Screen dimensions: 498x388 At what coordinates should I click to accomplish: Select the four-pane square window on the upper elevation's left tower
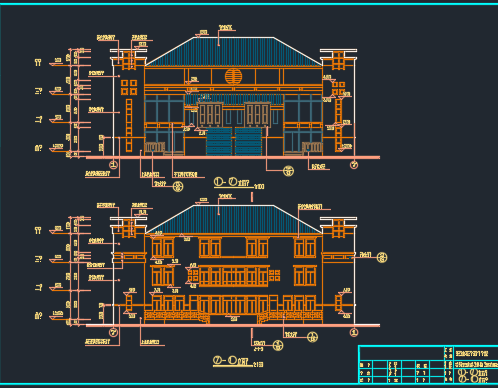click(129, 87)
